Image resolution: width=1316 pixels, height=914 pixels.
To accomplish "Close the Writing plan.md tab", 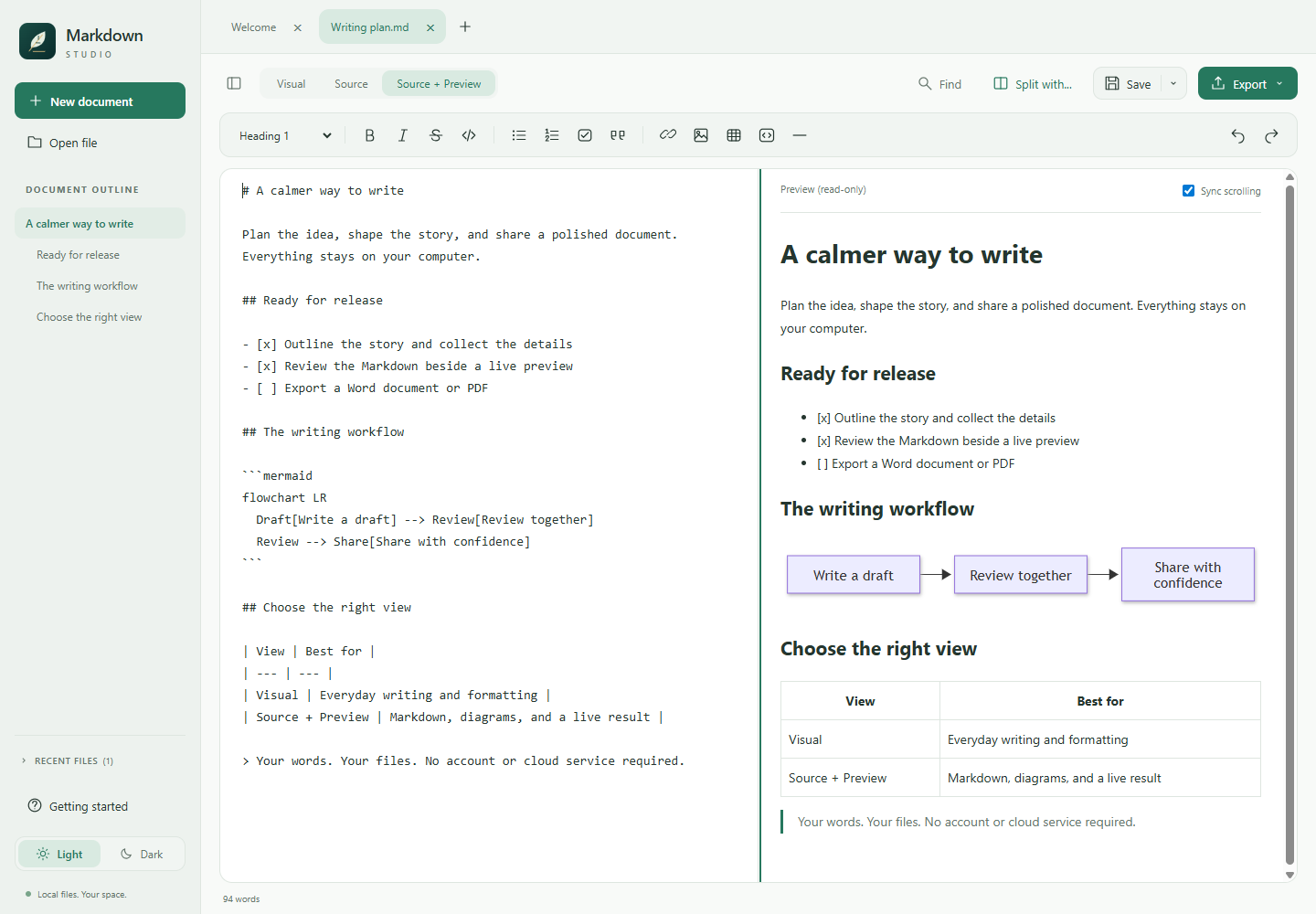I will click(x=430, y=27).
